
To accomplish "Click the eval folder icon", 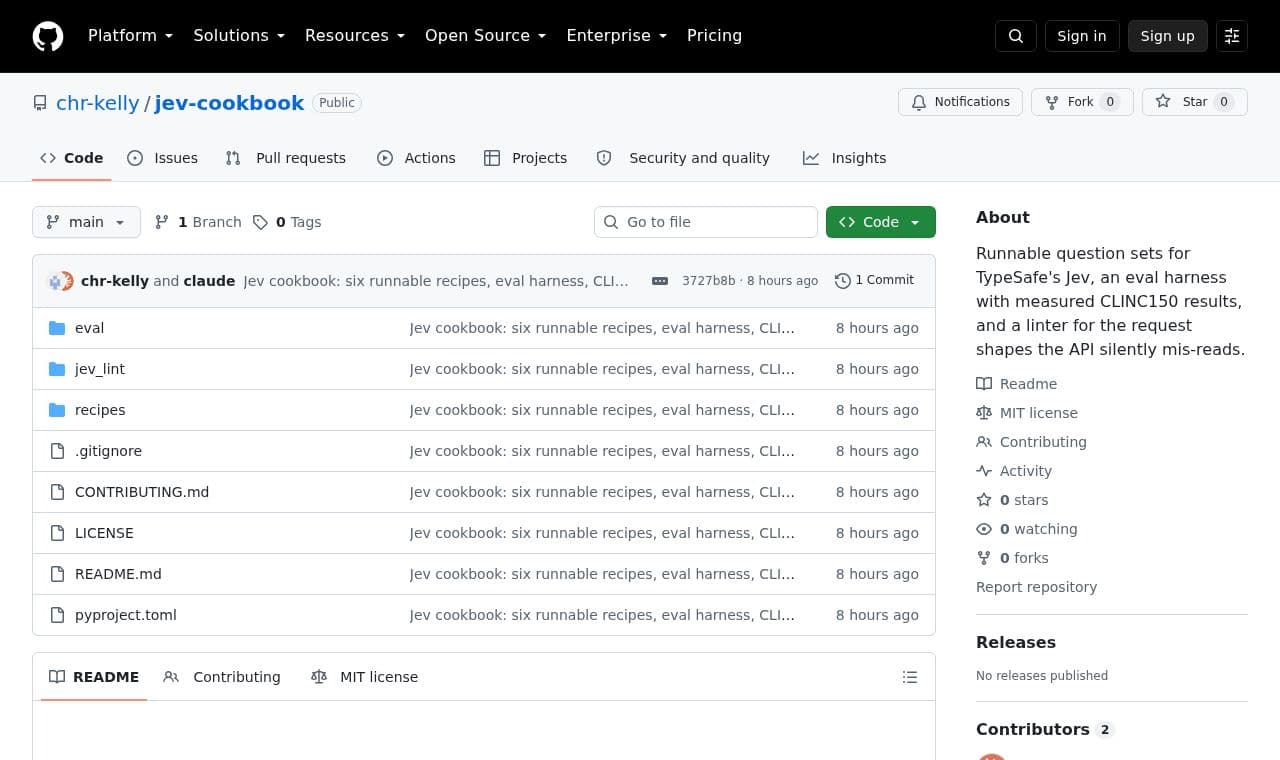I will pyautogui.click(x=57, y=328).
